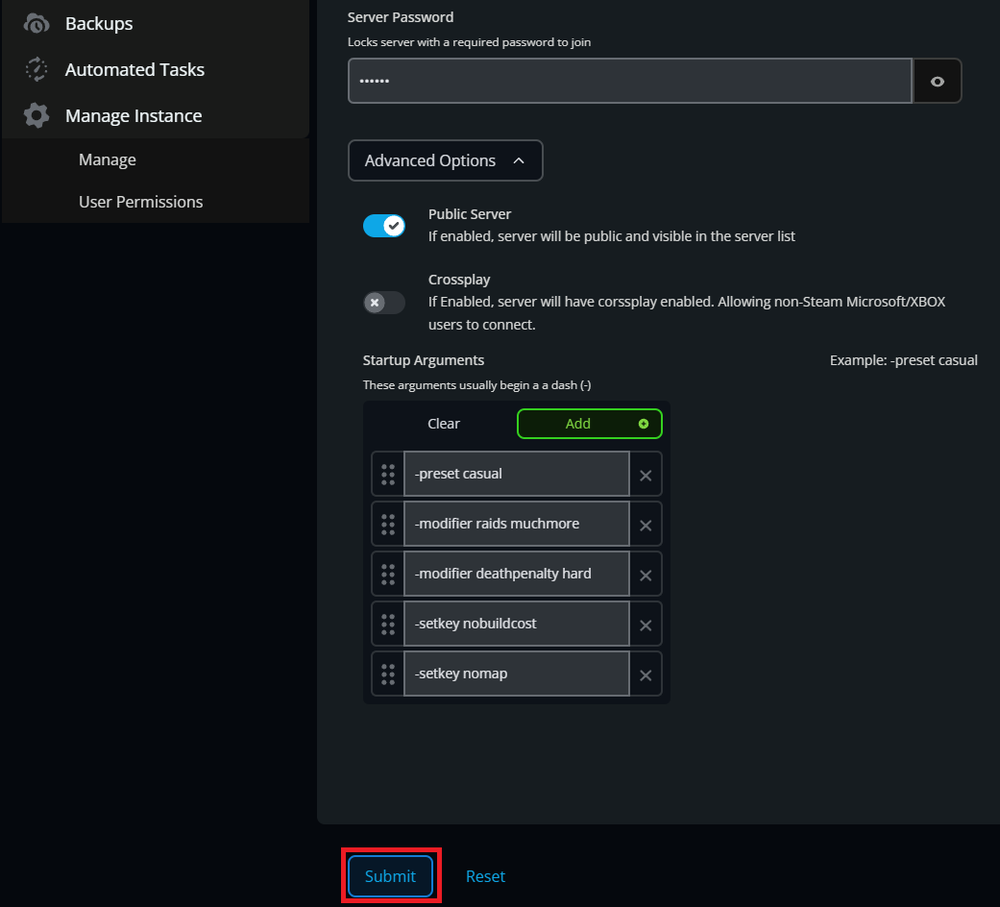
Task: Remove the -setkey nomap argument
Action: pos(645,675)
